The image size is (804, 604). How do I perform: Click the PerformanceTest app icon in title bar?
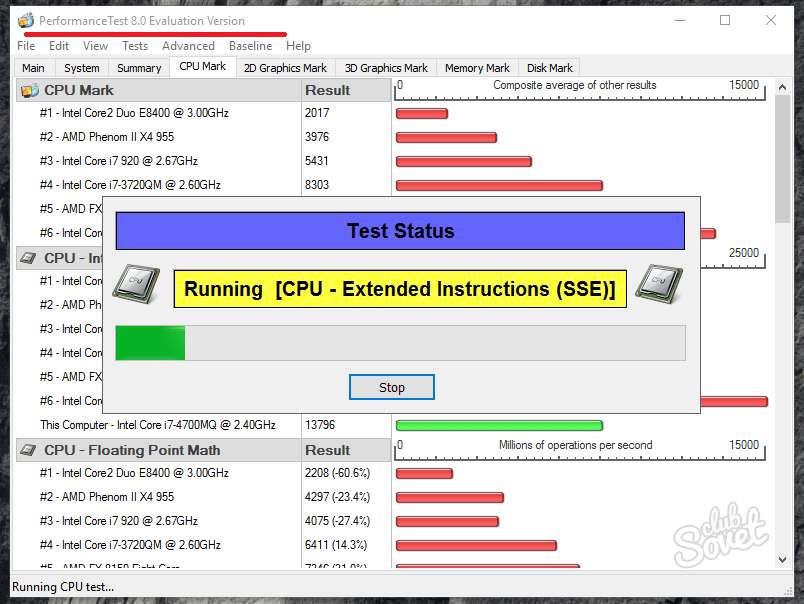point(26,21)
